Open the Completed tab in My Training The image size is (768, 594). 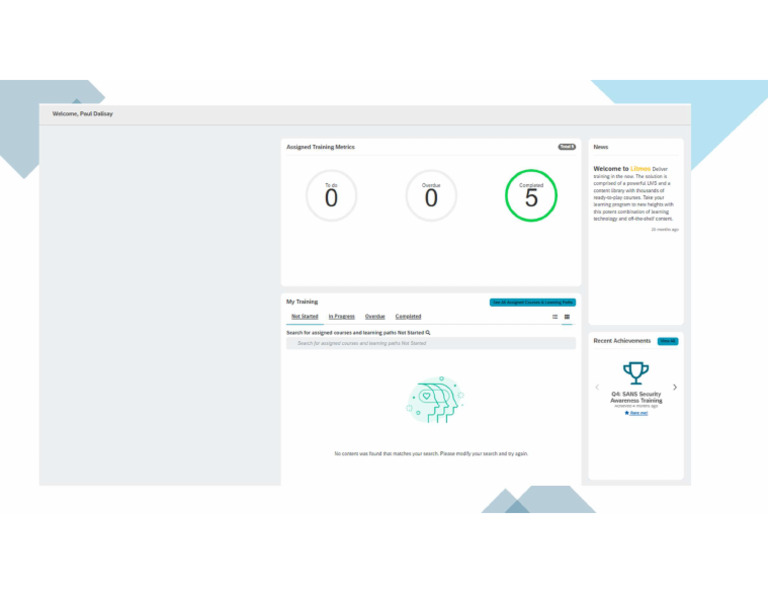point(408,316)
